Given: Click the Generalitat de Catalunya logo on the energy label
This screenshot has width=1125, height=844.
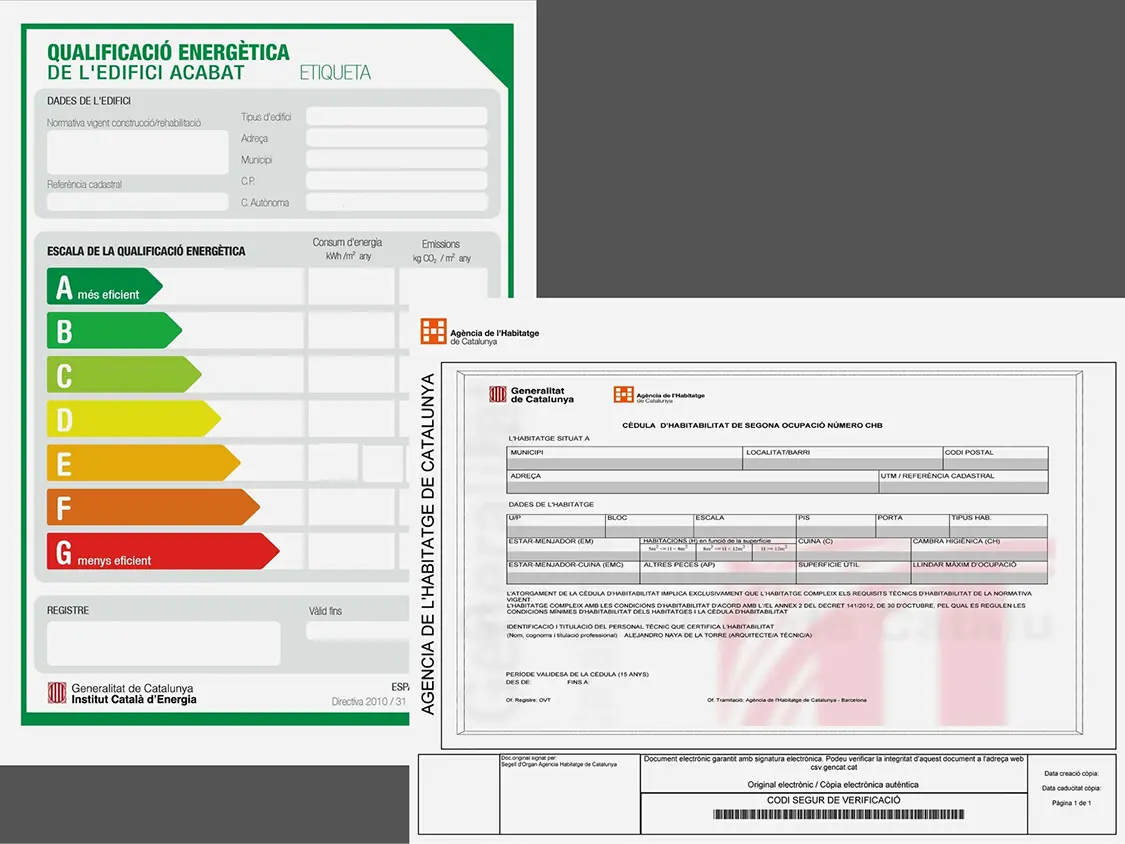Looking at the screenshot, I should point(58,693).
